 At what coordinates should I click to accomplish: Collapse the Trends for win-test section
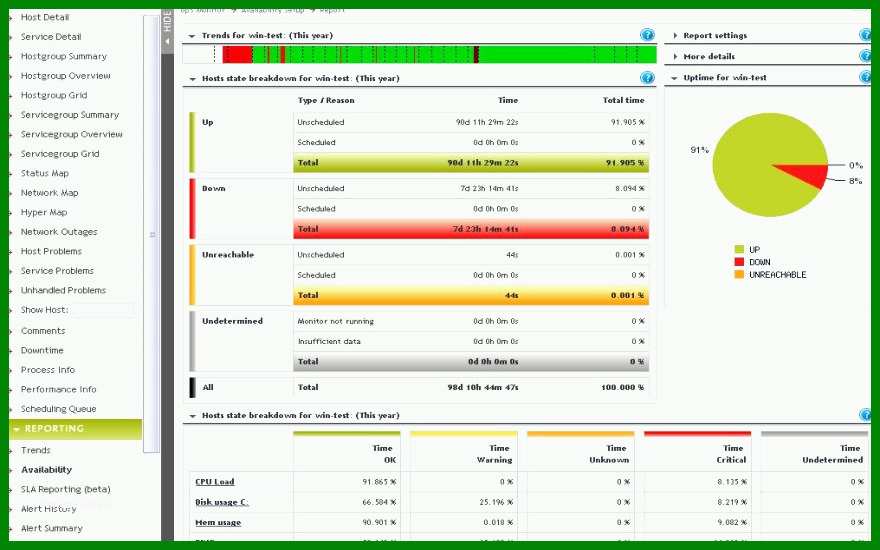coord(192,36)
